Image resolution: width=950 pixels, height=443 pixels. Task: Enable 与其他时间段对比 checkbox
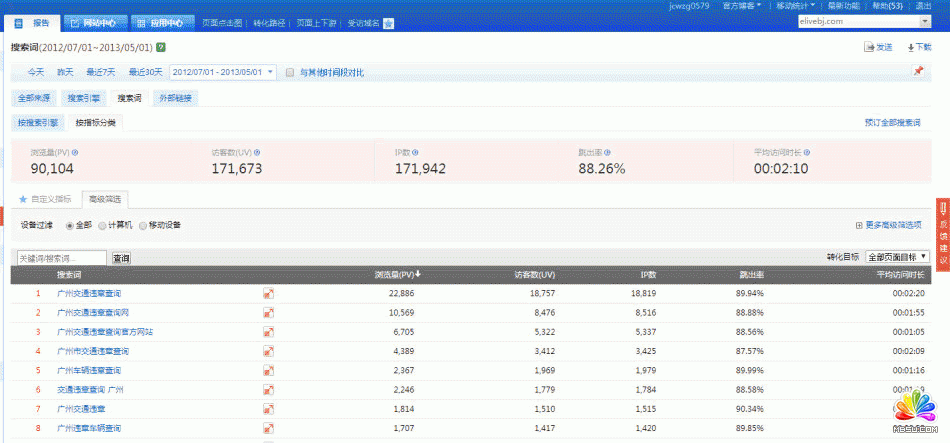[x=290, y=72]
